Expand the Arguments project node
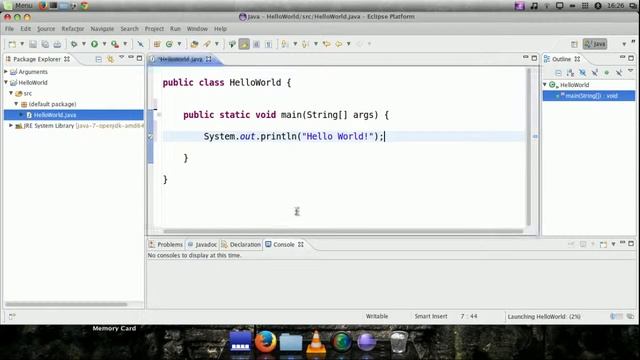 point(6,71)
